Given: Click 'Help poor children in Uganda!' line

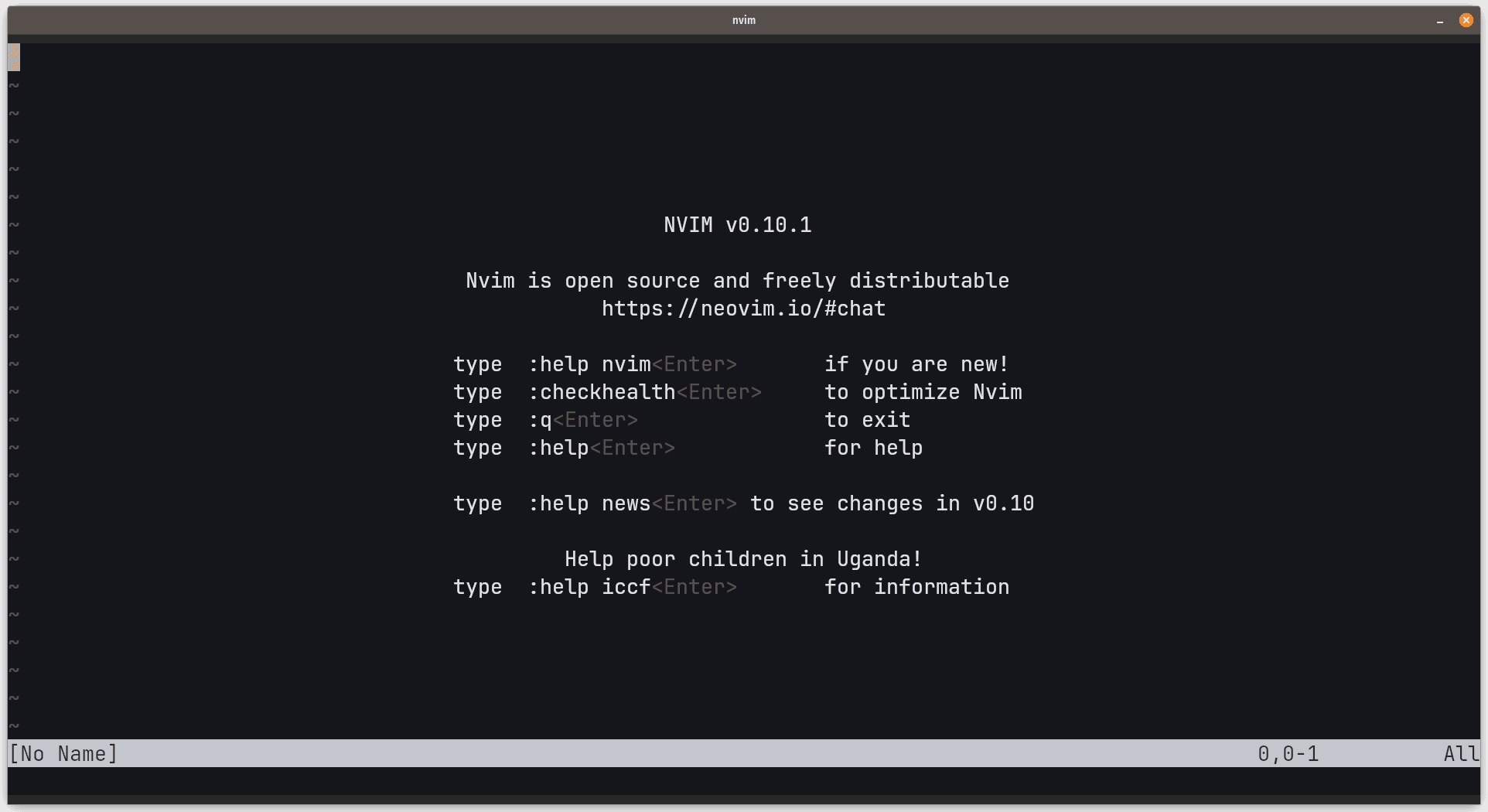Looking at the screenshot, I should 743,559.
